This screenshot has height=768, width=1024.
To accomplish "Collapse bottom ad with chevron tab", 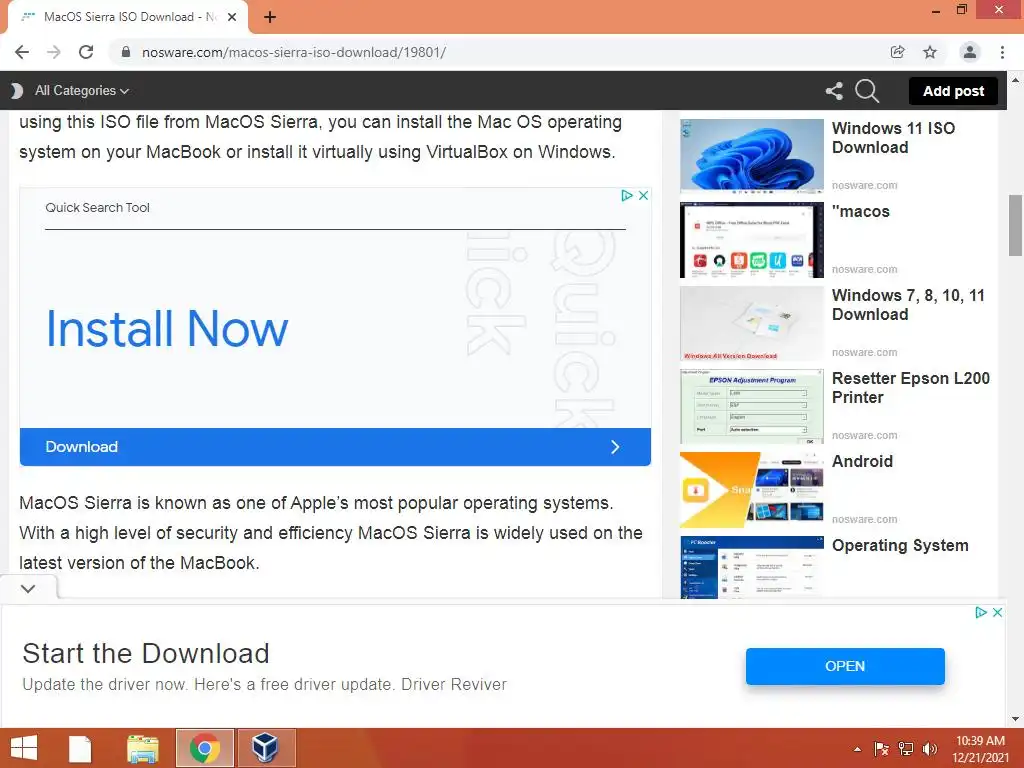I will point(28,588).
